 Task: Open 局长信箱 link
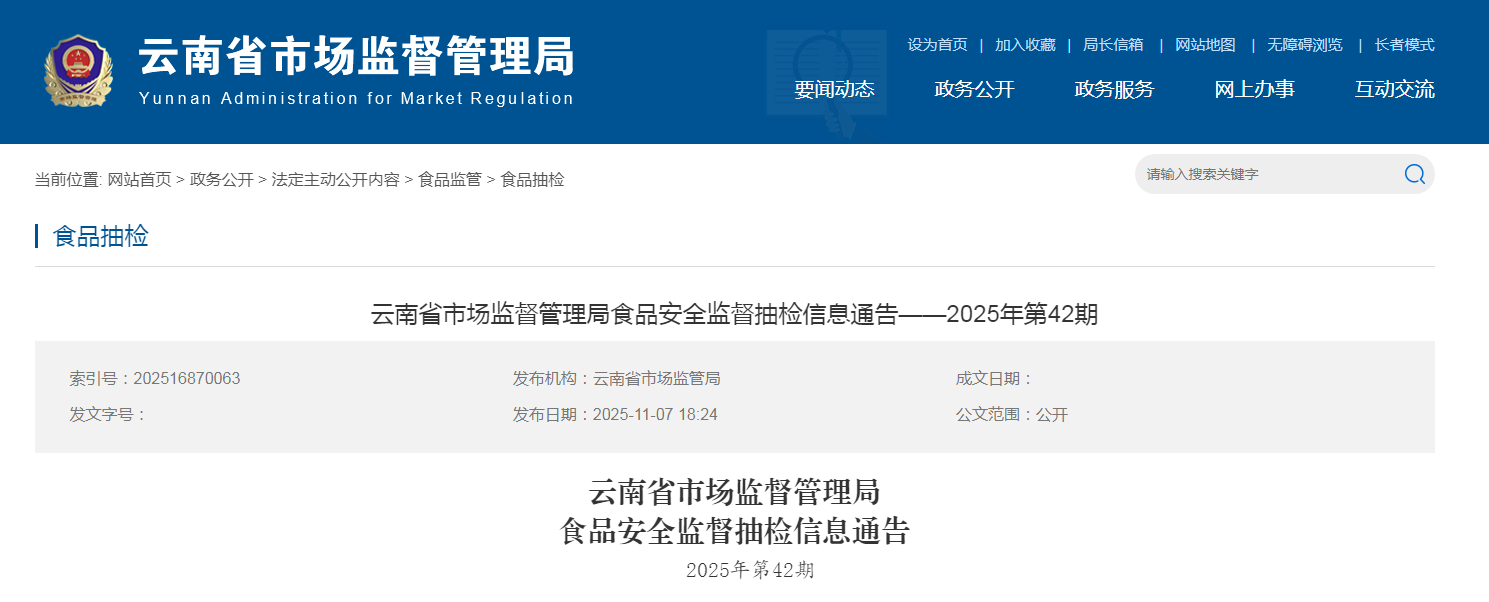[1113, 45]
